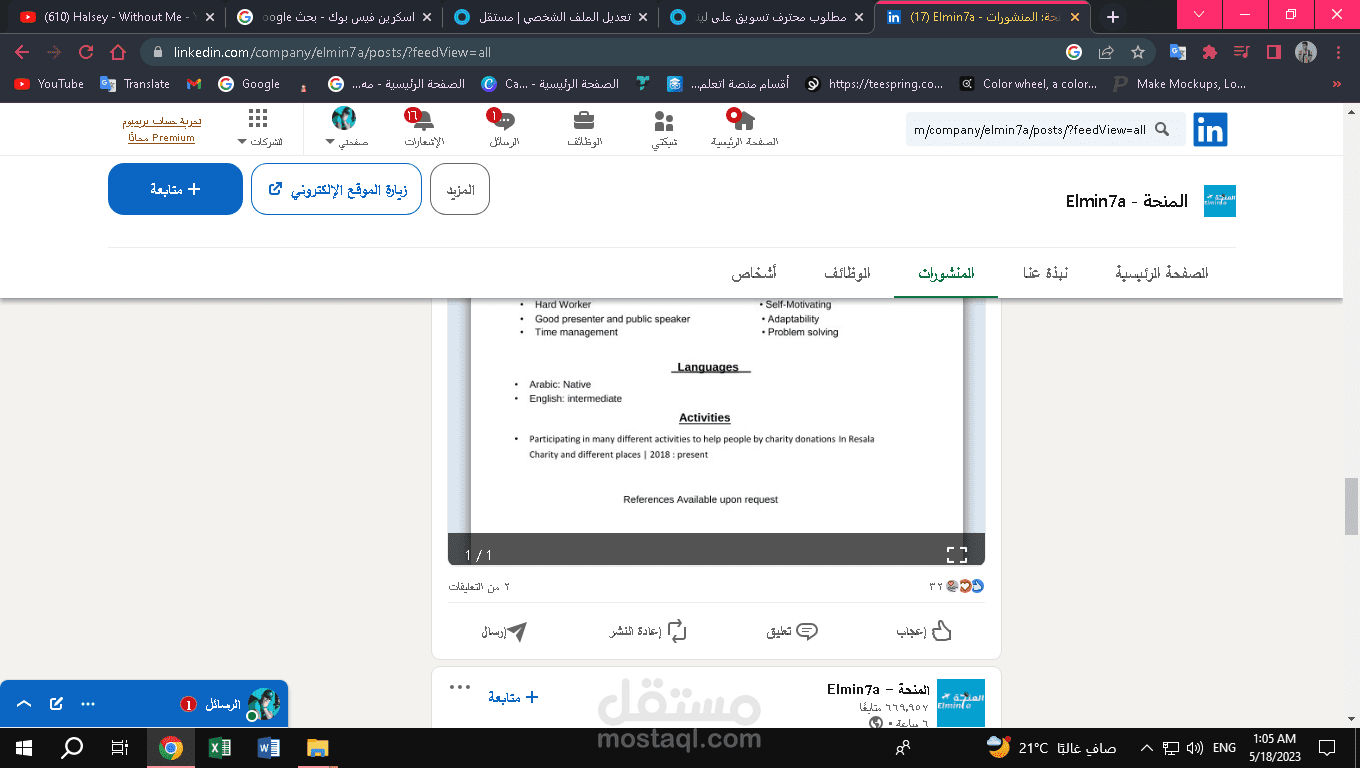Open the Color wheel bookmark

(x=1028, y=84)
